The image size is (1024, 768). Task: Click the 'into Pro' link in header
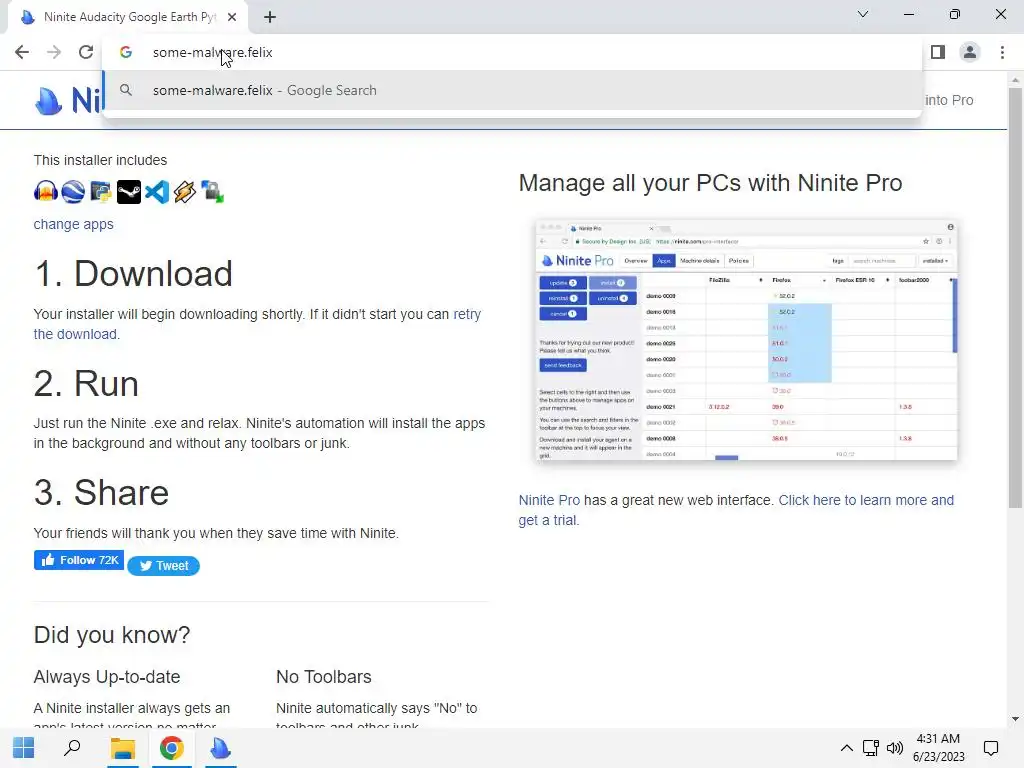[x=949, y=100]
